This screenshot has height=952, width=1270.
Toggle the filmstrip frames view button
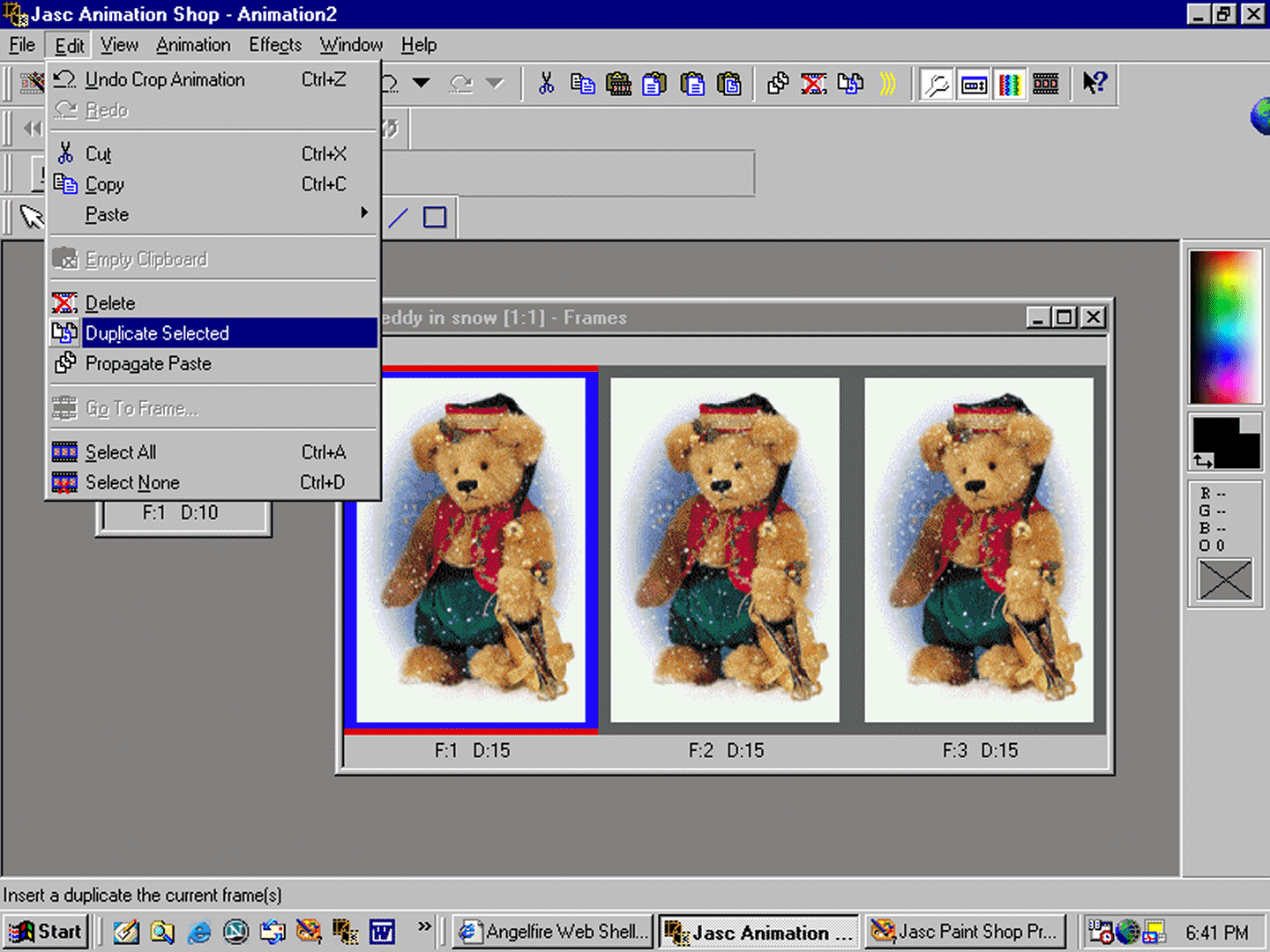[1046, 85]
